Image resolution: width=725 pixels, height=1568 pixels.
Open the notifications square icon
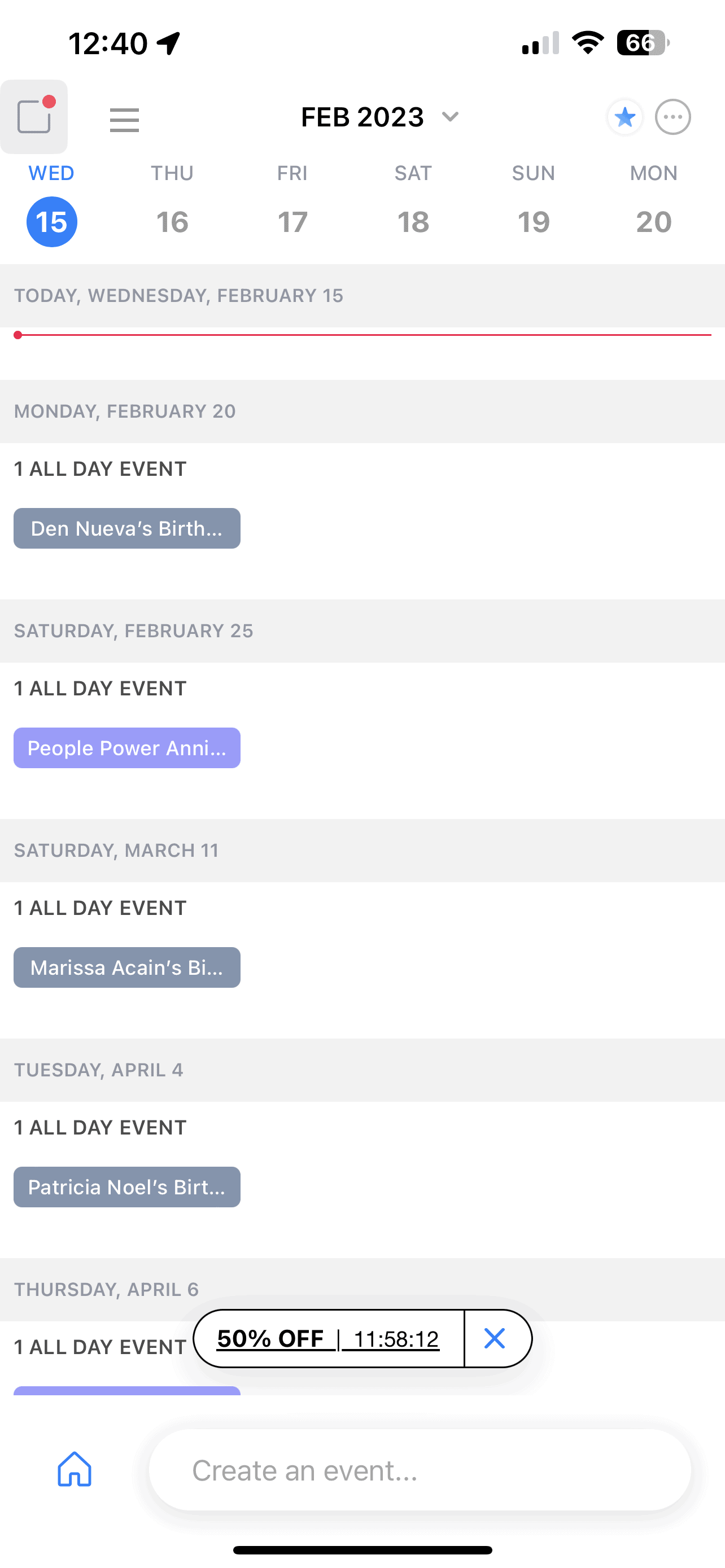34,116
